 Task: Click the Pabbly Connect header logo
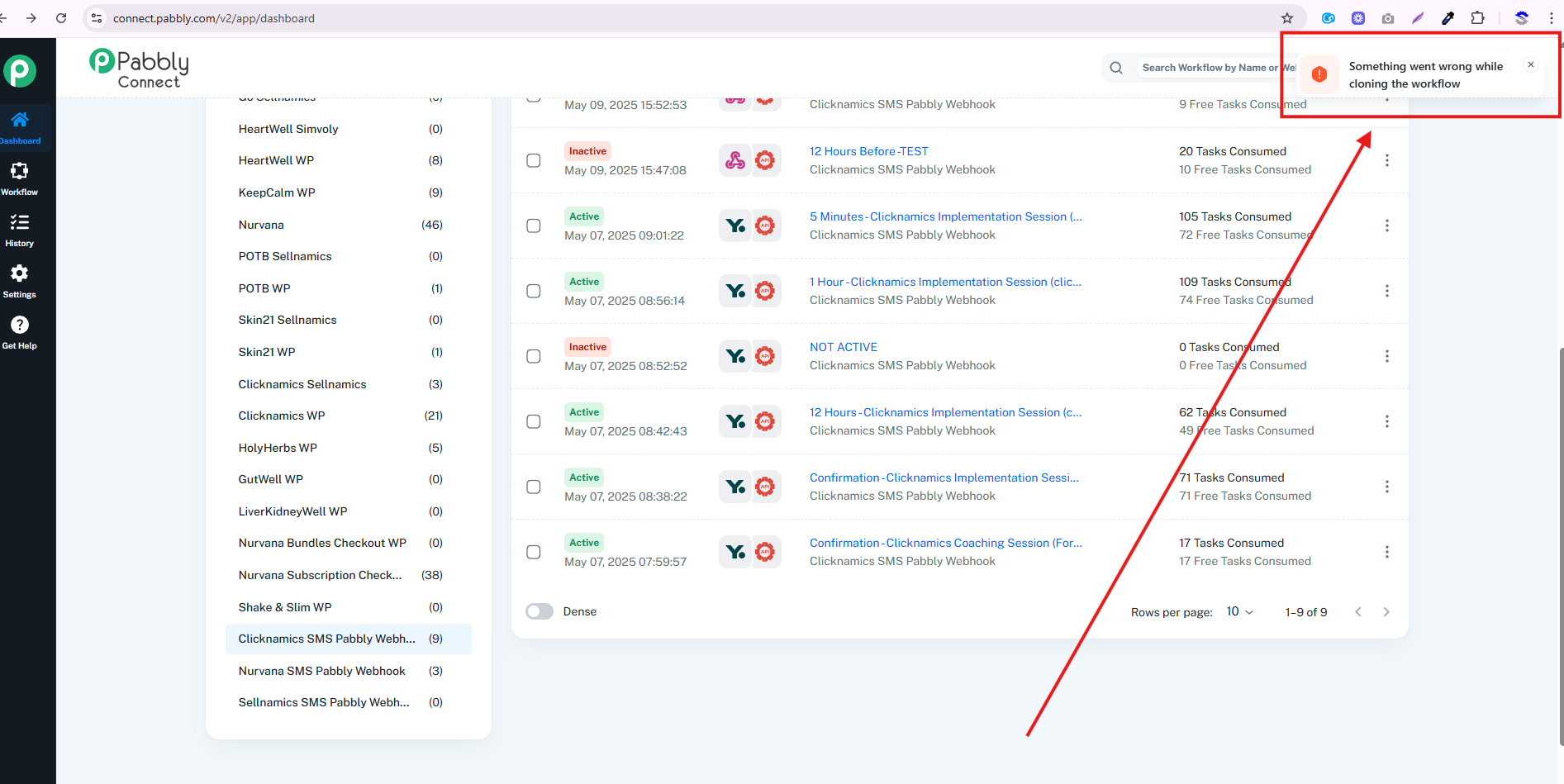(140, 68)
